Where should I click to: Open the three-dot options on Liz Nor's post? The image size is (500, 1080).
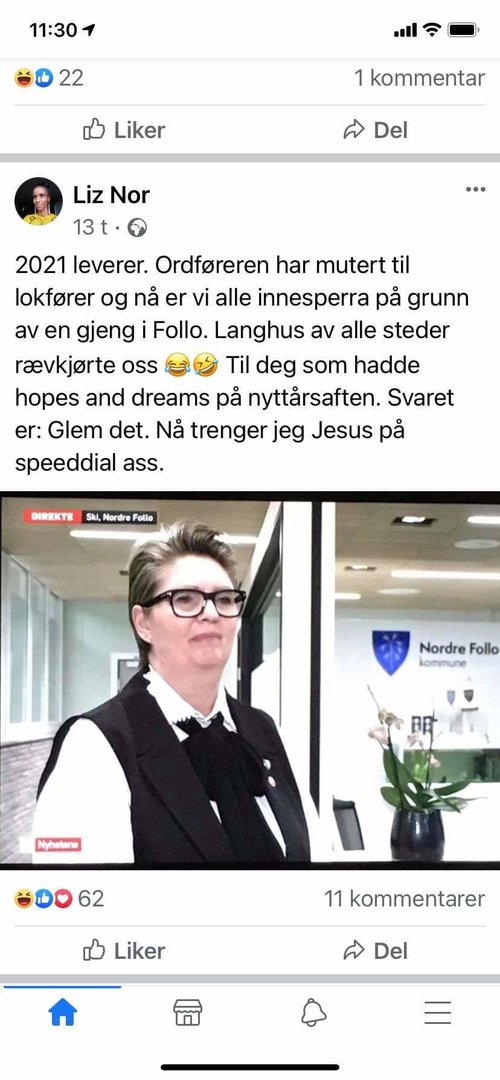click(x=475, y=189)
